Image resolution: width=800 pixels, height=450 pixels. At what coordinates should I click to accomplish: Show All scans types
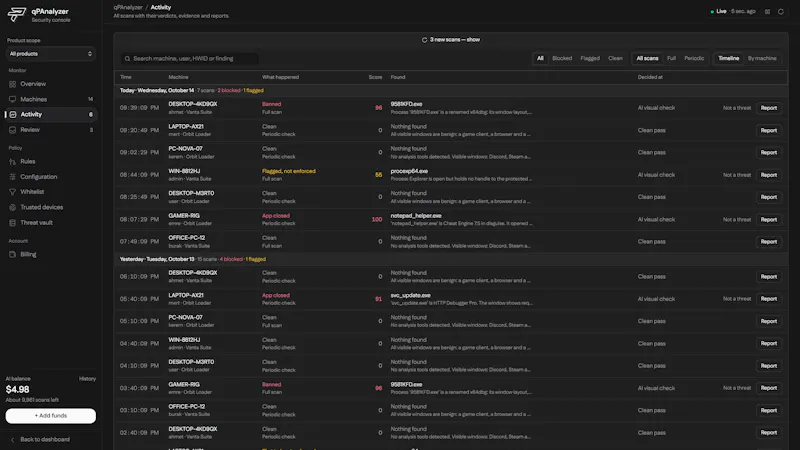[647, 58]
